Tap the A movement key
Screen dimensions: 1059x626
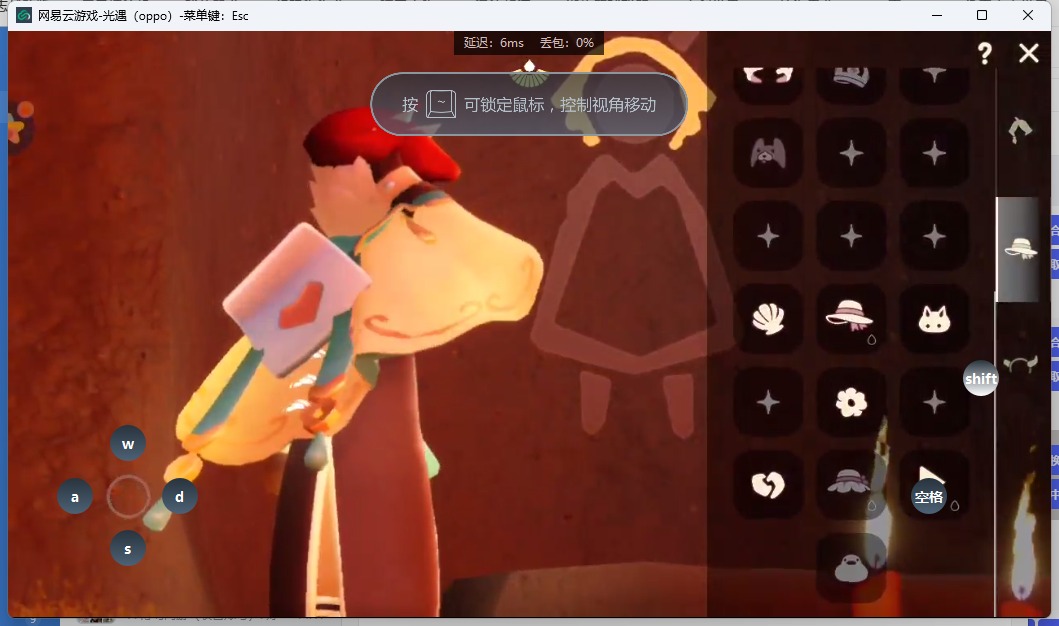click(x=75, y=496)
